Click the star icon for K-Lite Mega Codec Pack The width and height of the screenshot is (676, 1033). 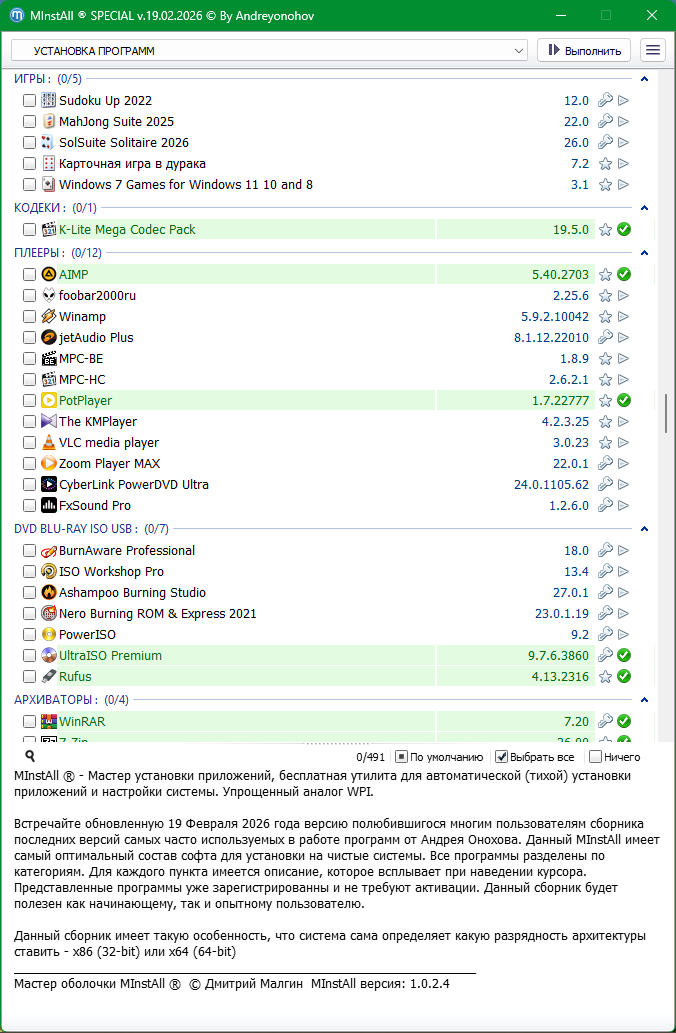(x=605, y=230)
